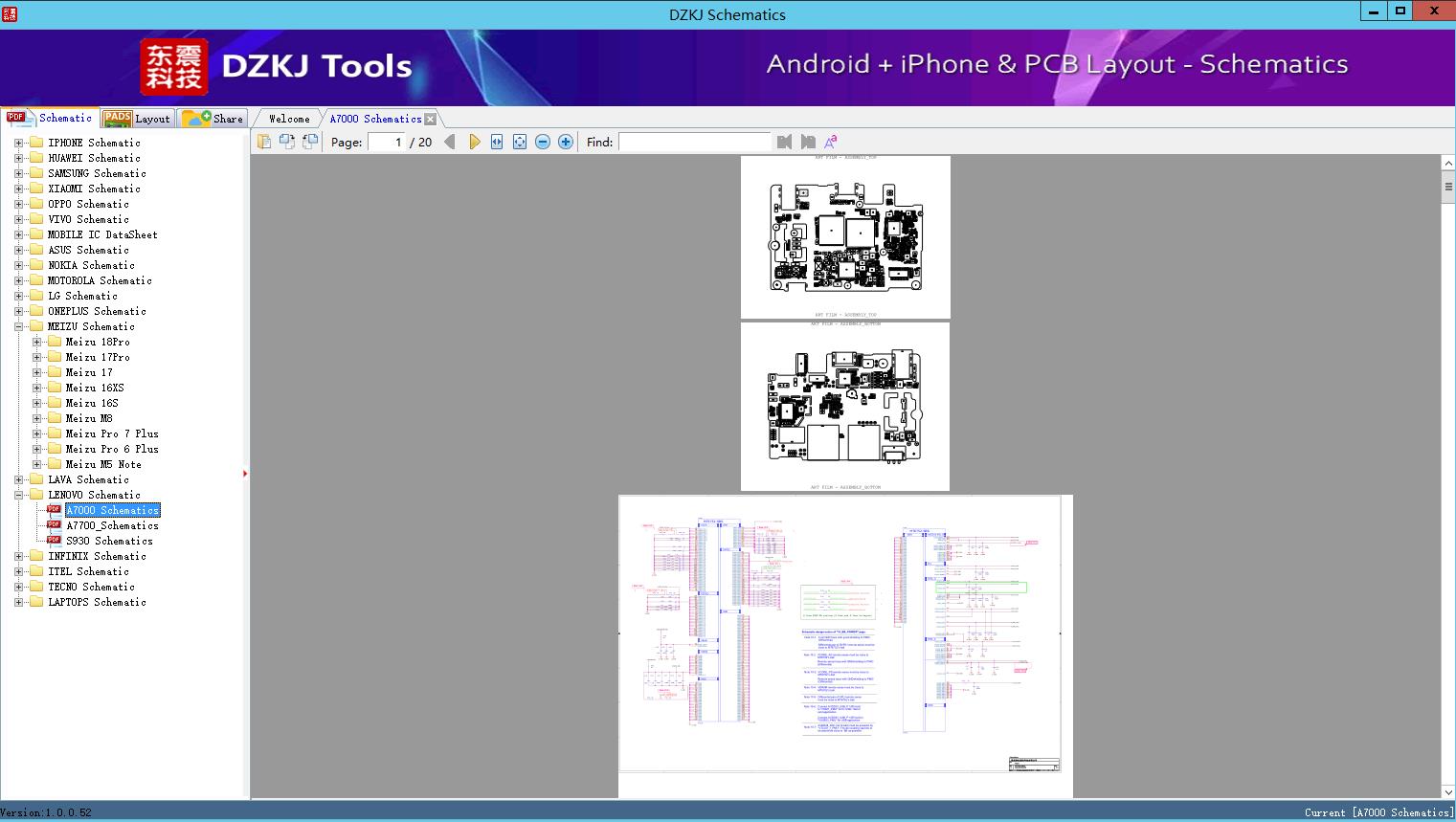This screenshot has height=822, width=1456.
Task: Expand the Meizu 17Pro node
Action: pos(36,357)
